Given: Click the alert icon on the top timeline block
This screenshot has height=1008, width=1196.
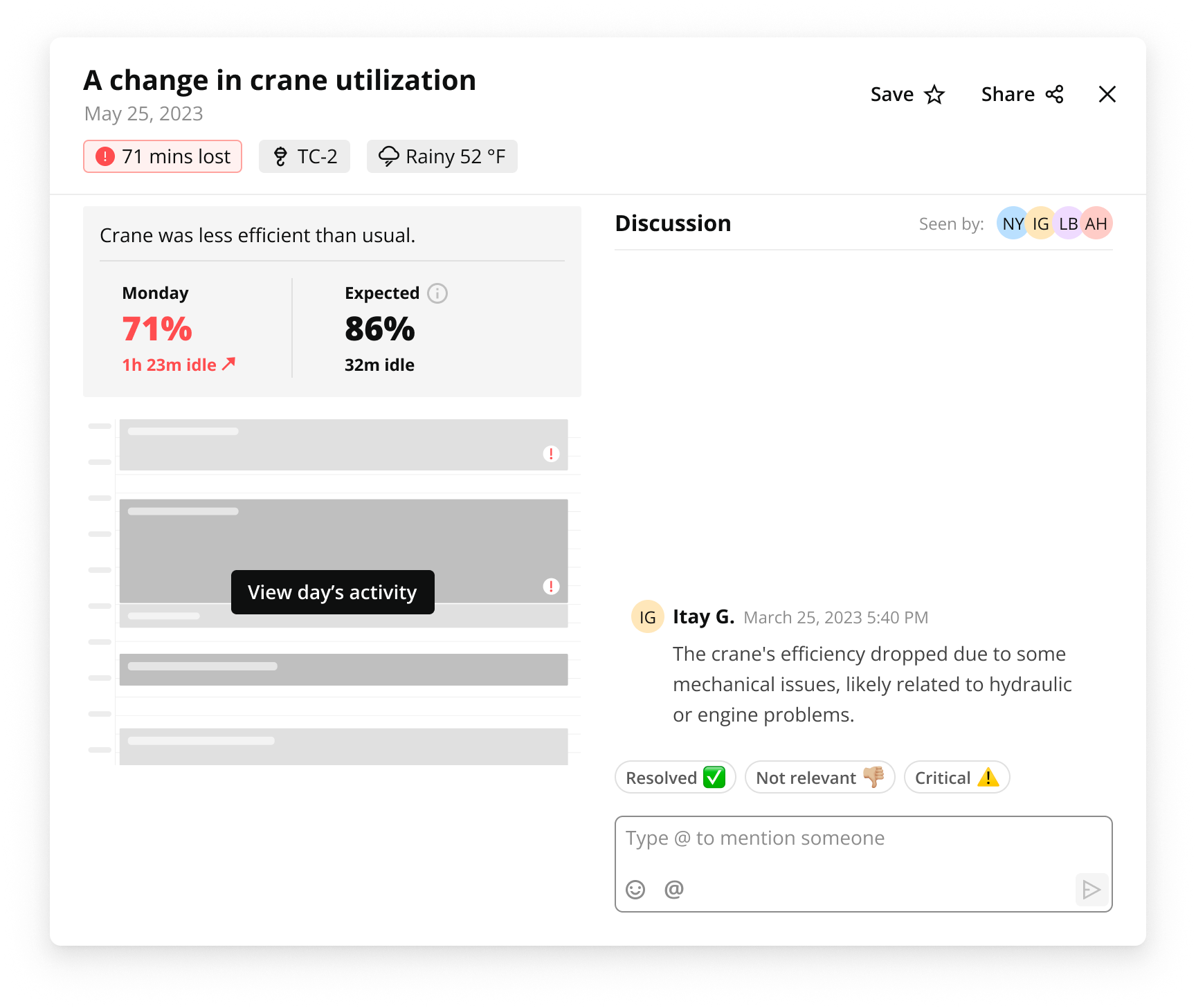Looking at the screenshot, I should click(551, 454).
